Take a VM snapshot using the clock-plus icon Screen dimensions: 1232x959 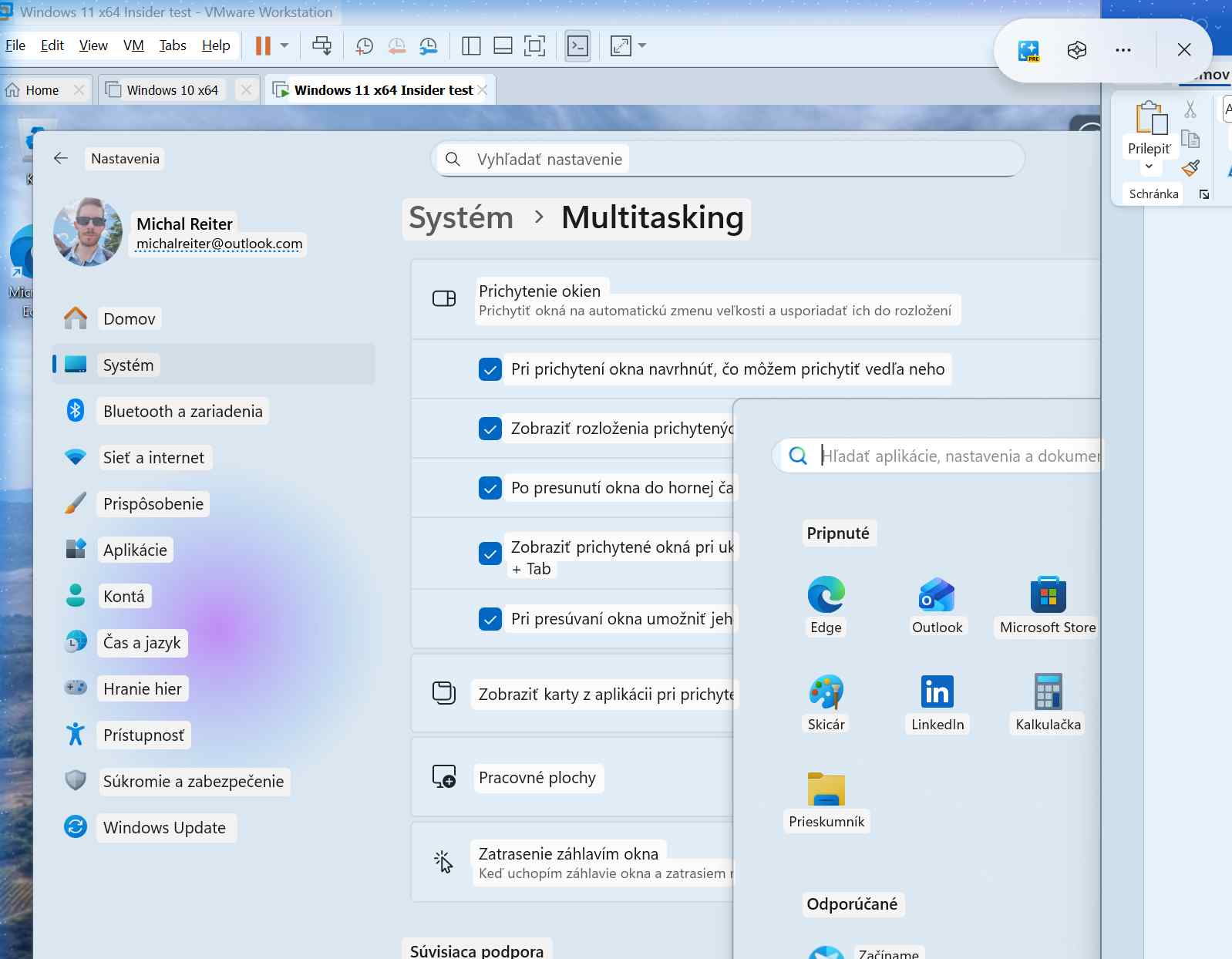click(364, 46)
